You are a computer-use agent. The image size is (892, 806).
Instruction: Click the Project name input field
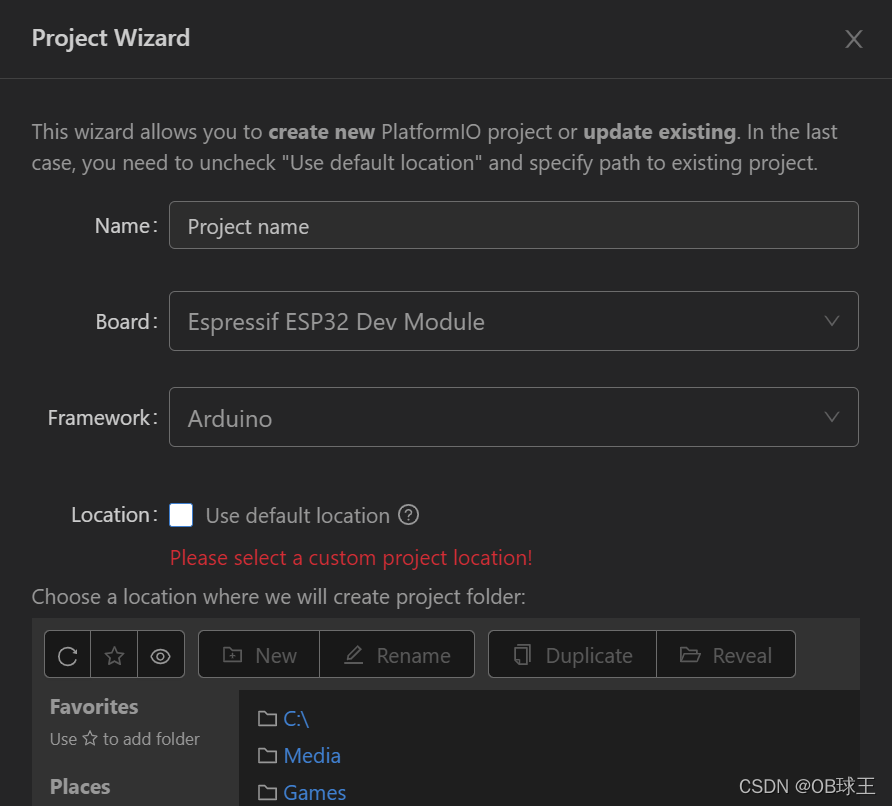[514, 225]
